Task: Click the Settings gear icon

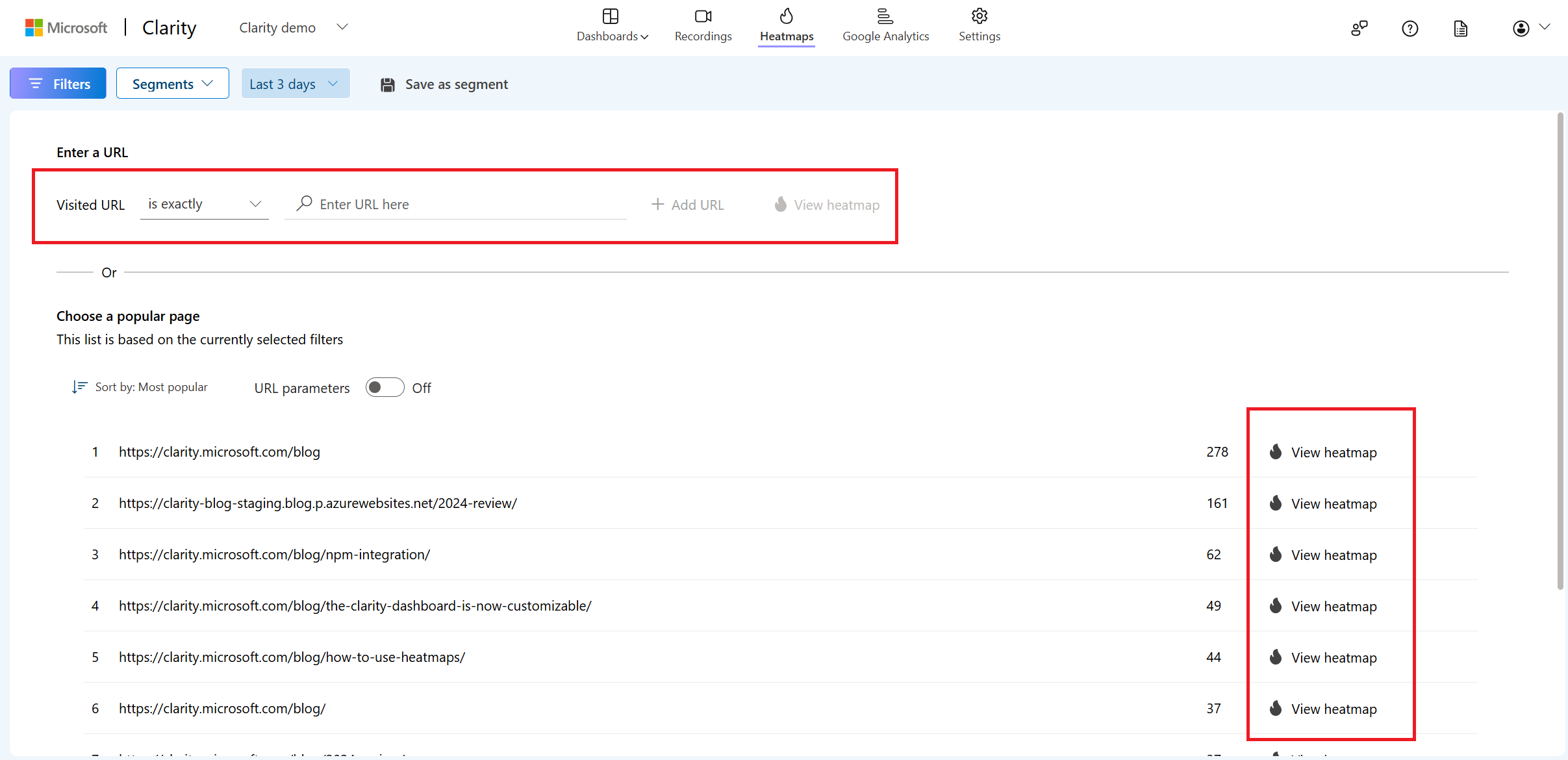Action: [x=980, y=16]
